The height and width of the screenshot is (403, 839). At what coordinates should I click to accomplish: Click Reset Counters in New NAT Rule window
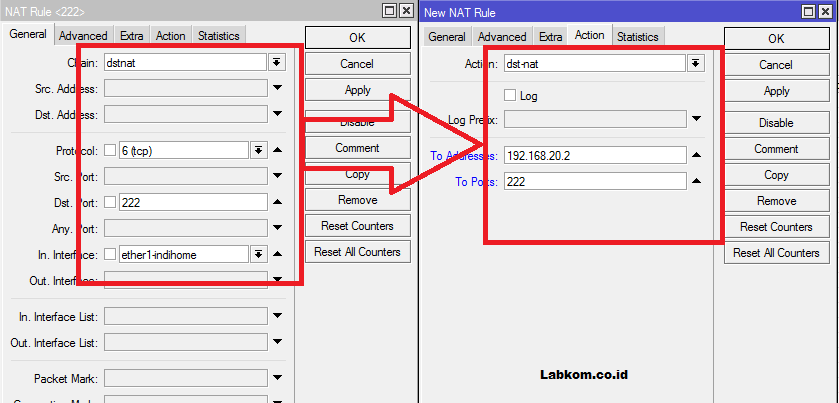[776, 227]
